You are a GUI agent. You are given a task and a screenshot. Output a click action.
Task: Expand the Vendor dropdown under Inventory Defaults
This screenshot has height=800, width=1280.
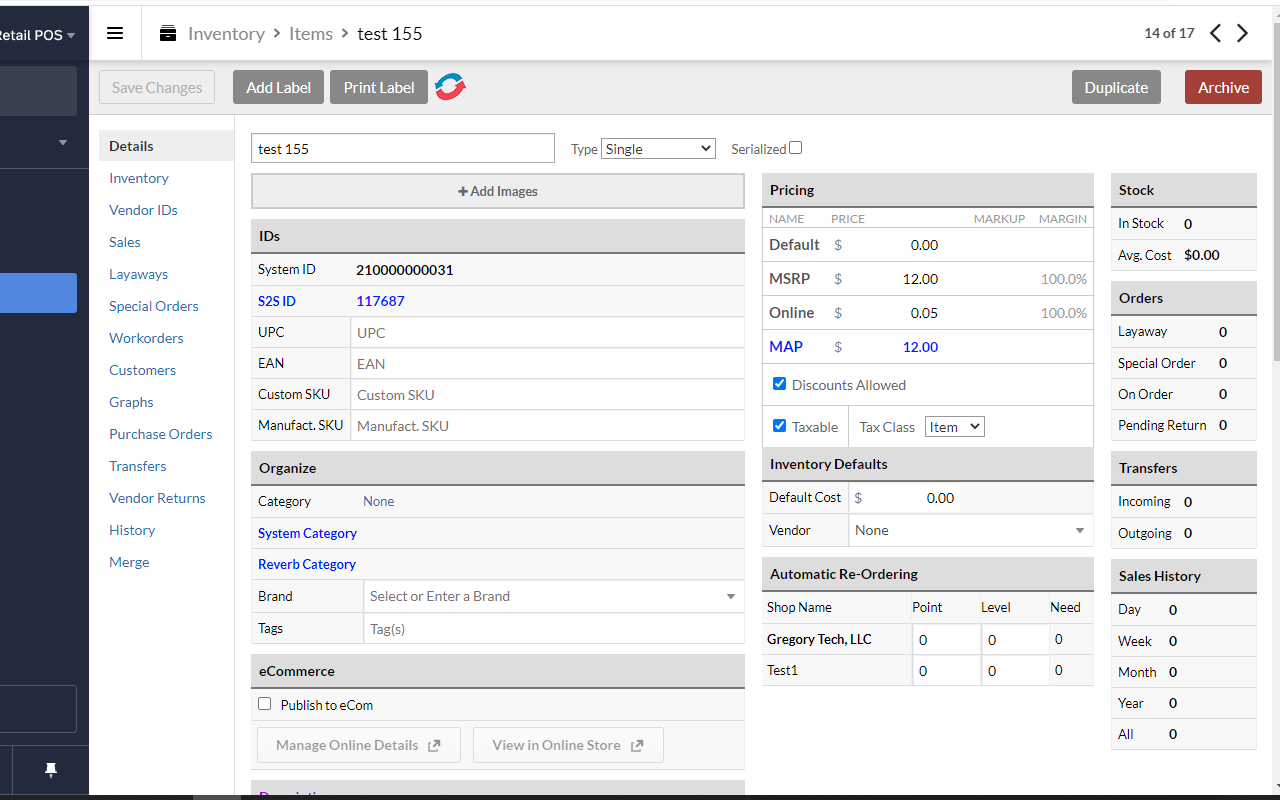pos(1079,530)
